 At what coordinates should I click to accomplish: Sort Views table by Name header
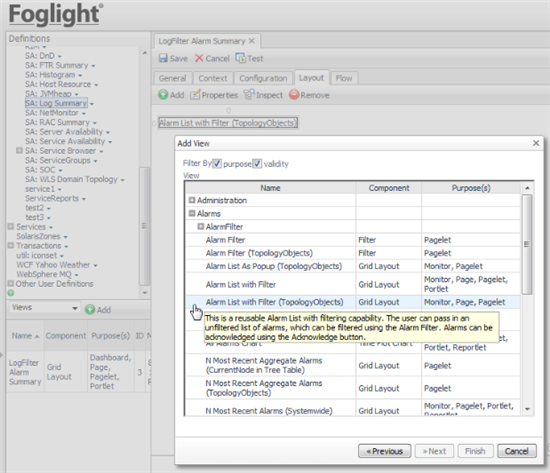point(25,336)
